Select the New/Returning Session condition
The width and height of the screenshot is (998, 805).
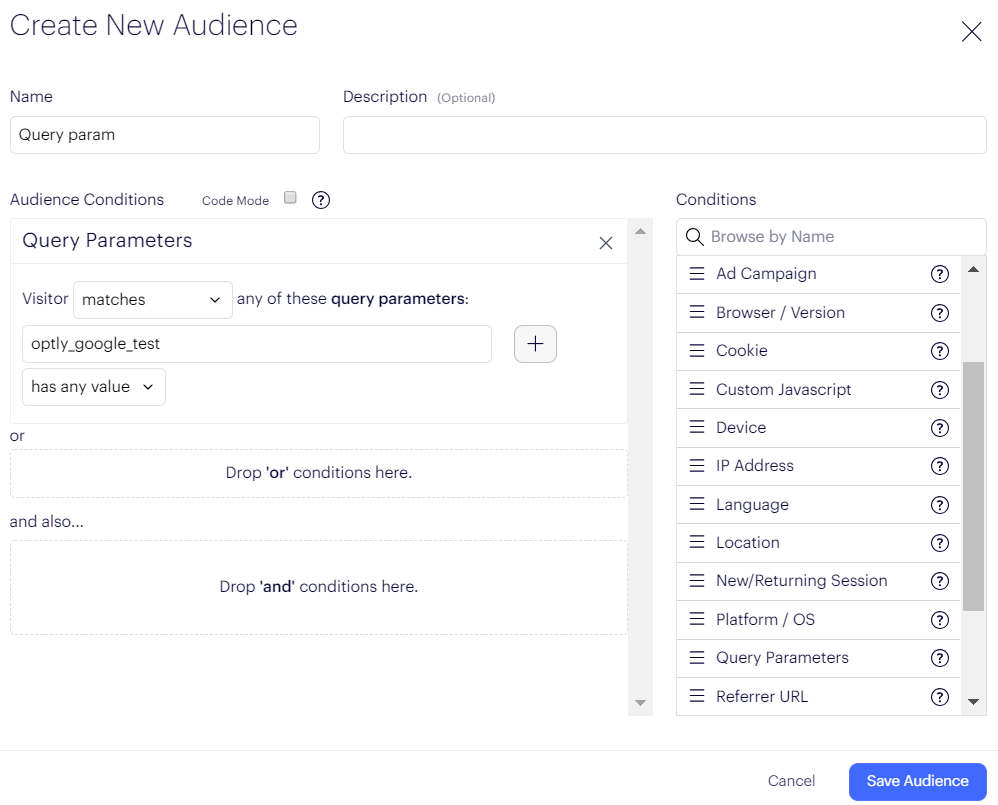click(801, 580)
